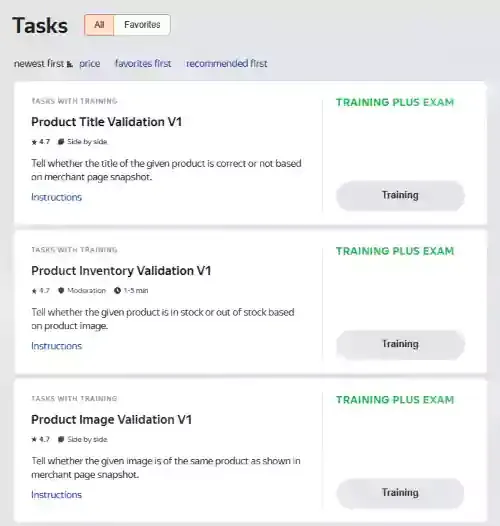Viewport: 500px width, 526px height.
Task: Start Training for Product Title Validation V1
Action: [400, 195]
